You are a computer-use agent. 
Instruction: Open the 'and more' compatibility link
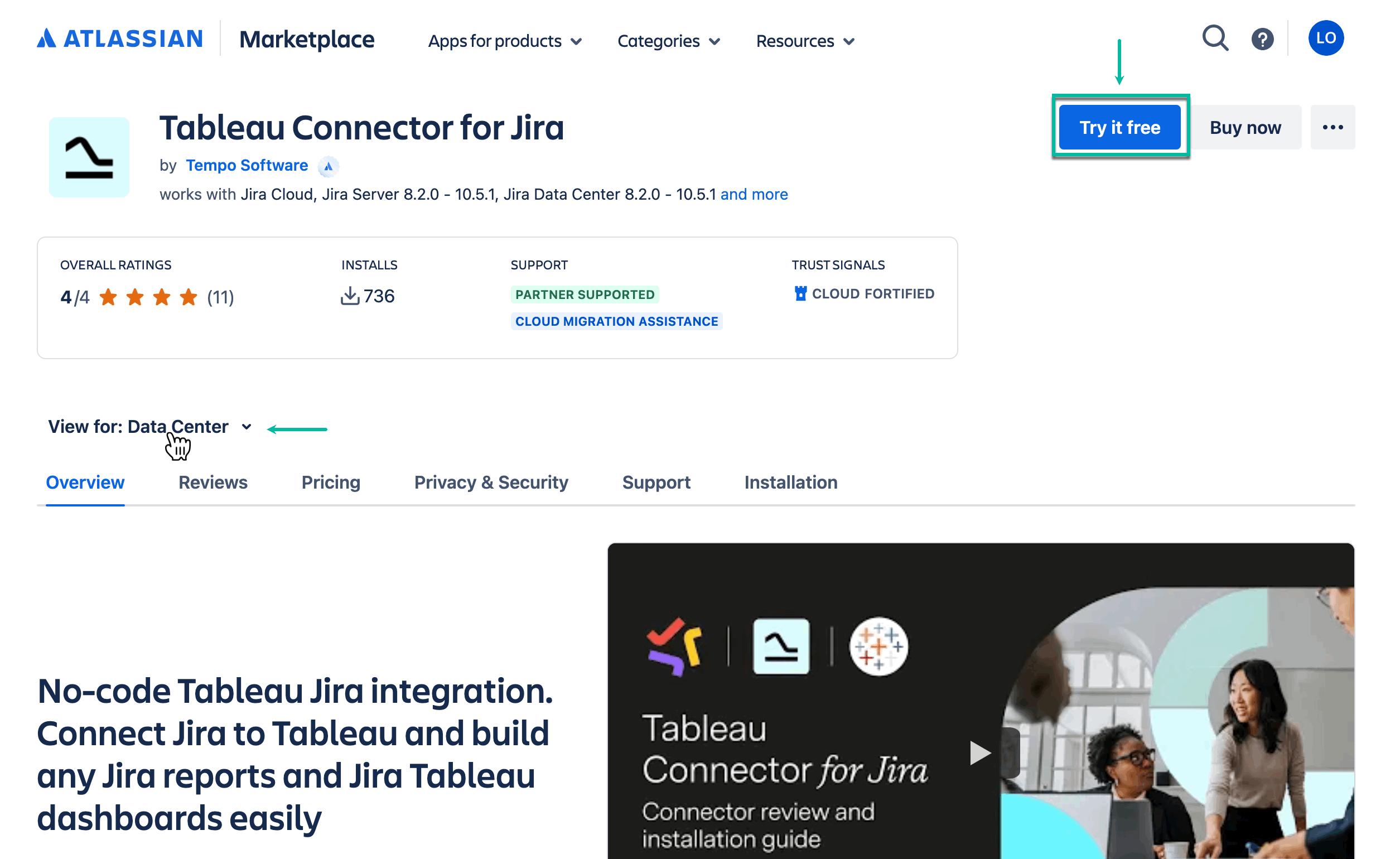click(x=754, y=194)
